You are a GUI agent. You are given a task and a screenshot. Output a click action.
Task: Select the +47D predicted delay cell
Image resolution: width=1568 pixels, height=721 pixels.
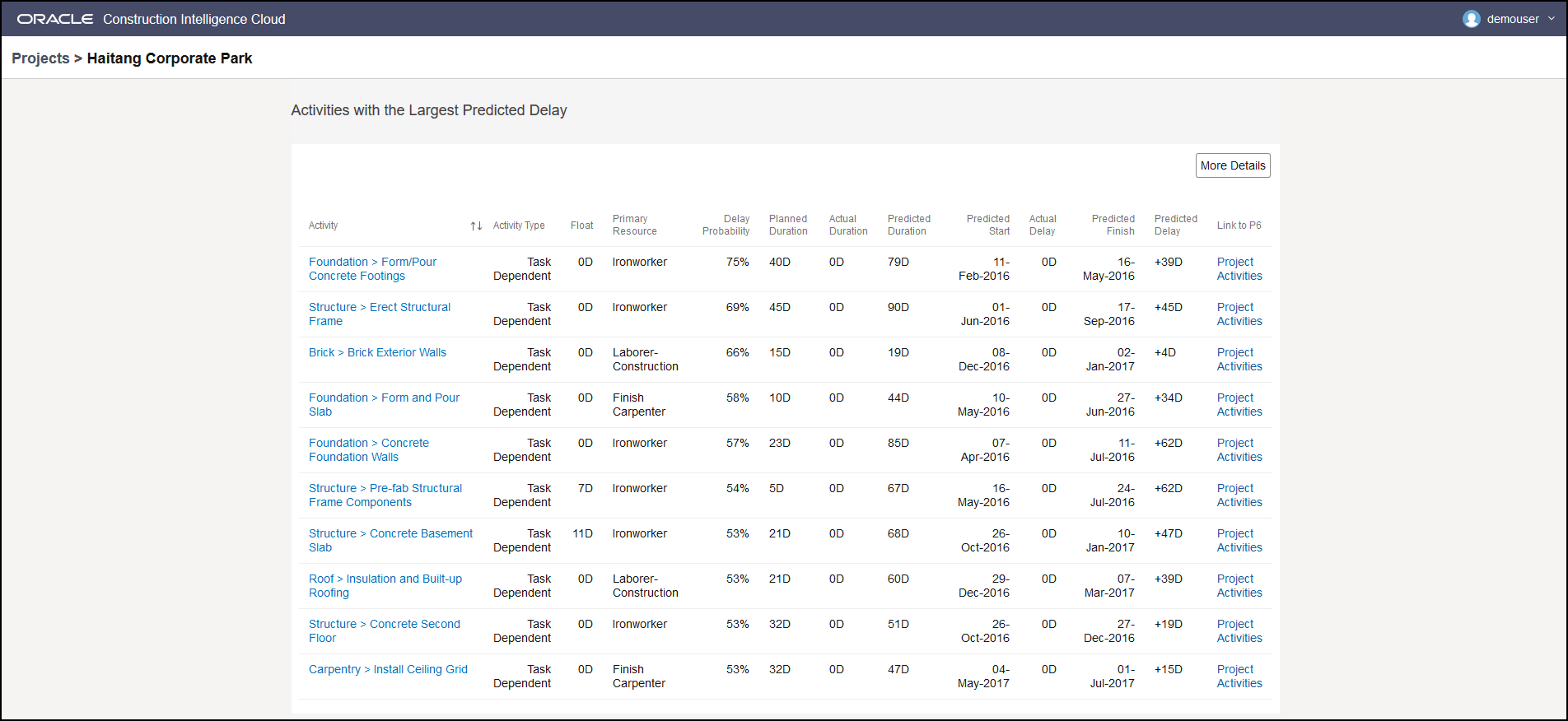[x=1169, y=533]
